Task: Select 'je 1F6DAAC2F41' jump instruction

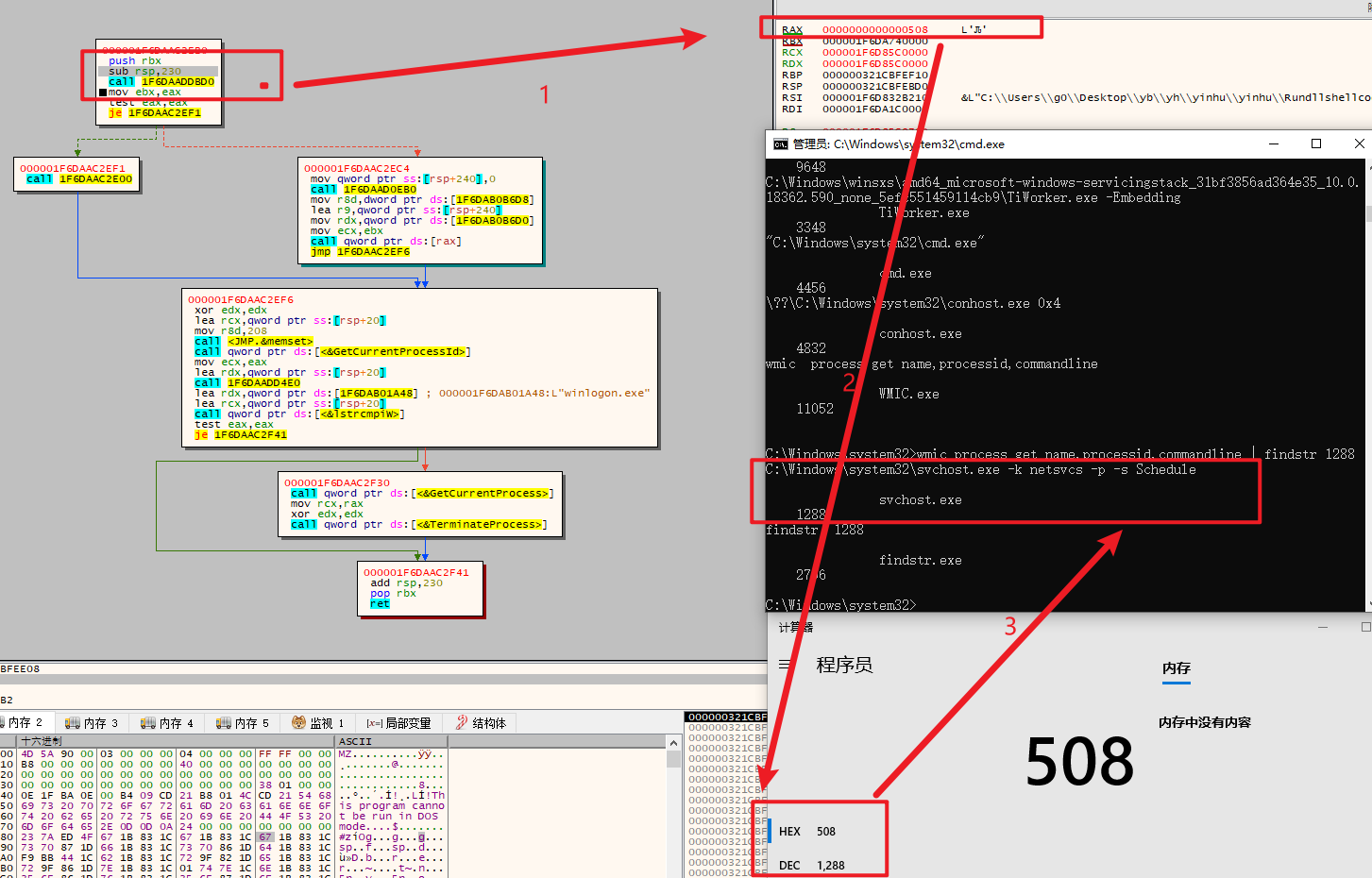Action: click(x=241, y=435)
